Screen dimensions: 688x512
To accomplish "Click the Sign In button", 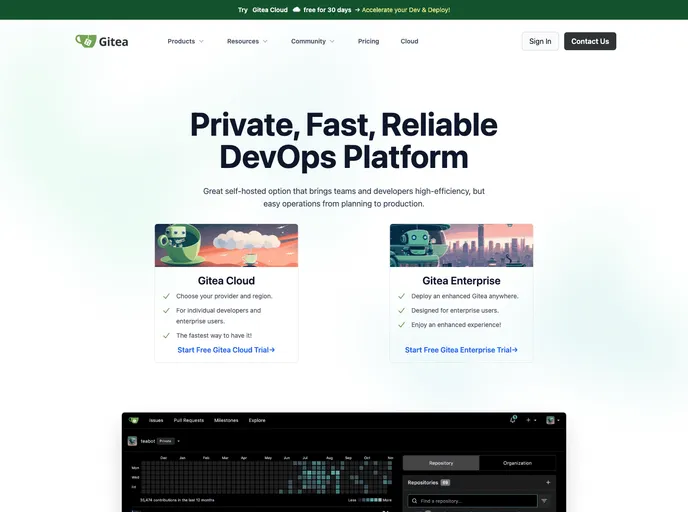I will [x=540, y=41].
